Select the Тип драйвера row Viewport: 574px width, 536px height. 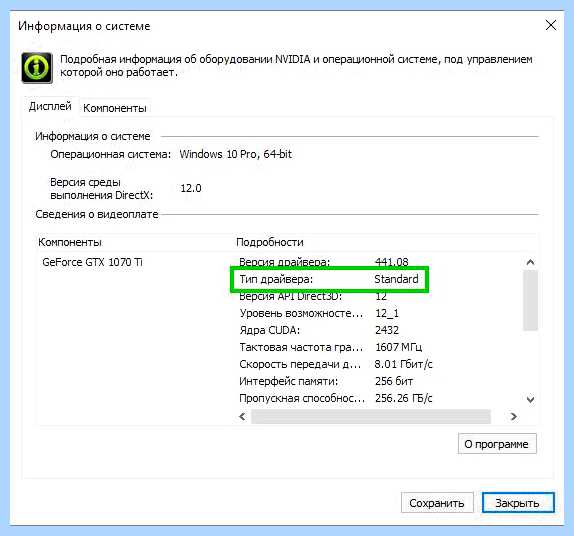point(329,279)
